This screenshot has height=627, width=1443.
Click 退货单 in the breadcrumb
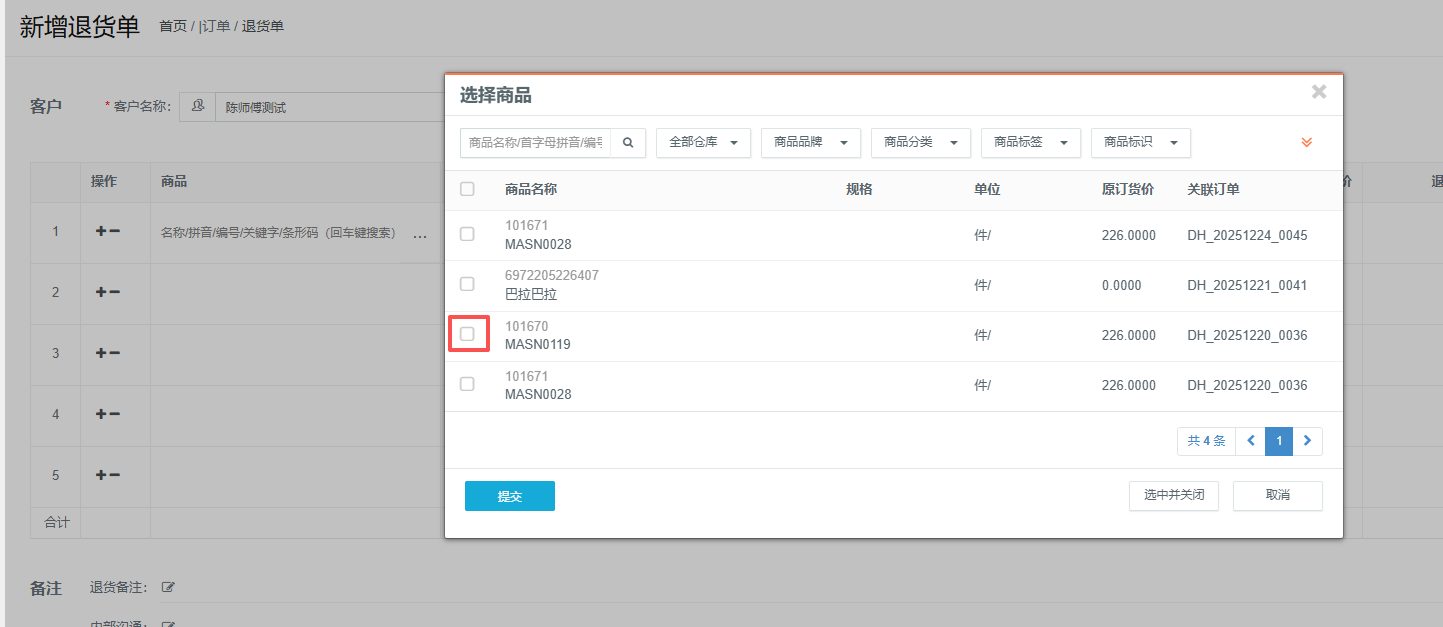point(263,26)
